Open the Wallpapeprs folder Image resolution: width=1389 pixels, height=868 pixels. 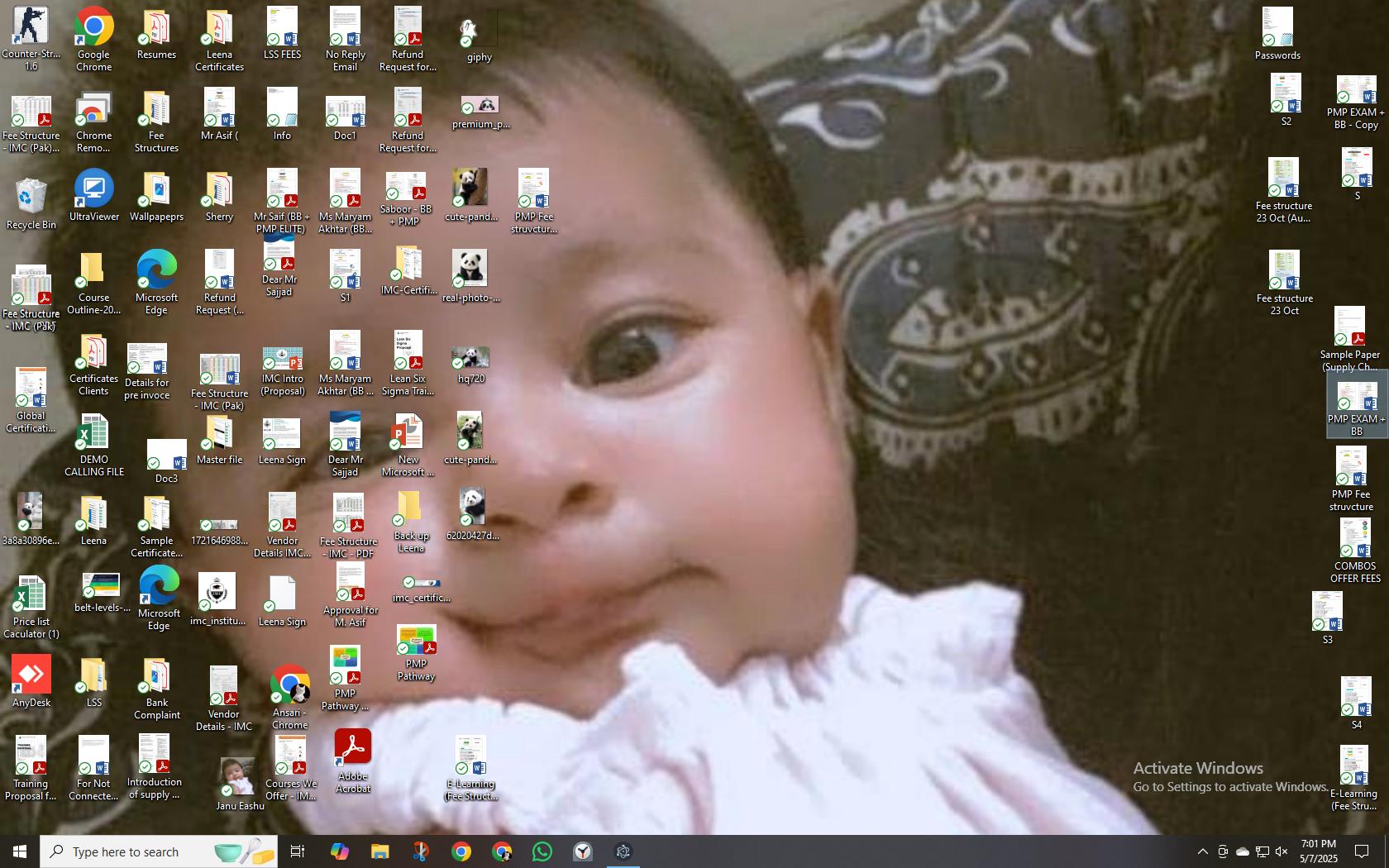156,197
